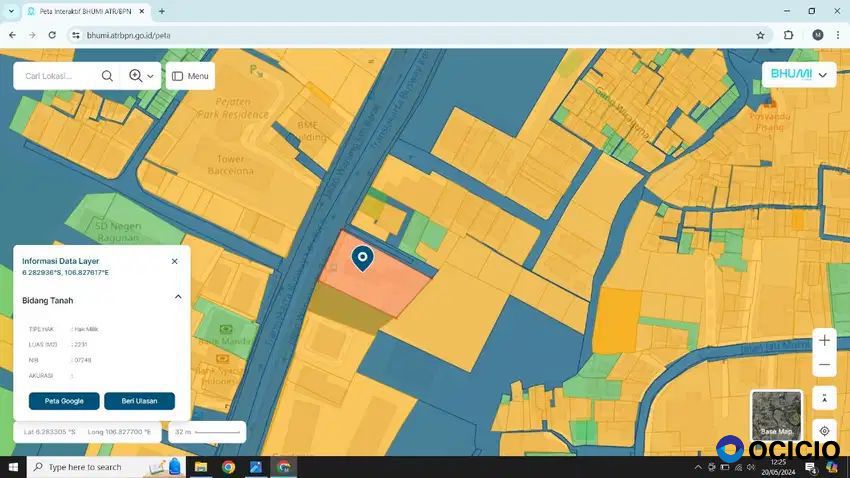Viewport: 850px width, 478px height.
Task: Reset map orientation with compass button
Action: tap(824, 399)
